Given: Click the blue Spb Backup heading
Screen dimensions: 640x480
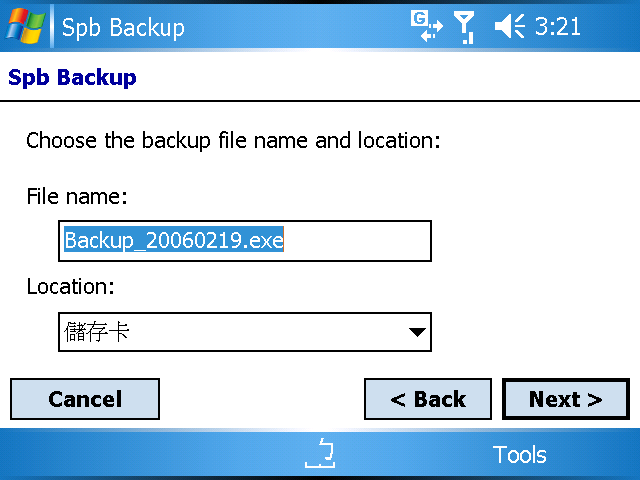Looking at the screenshot, I should click(x=72, y=78).
